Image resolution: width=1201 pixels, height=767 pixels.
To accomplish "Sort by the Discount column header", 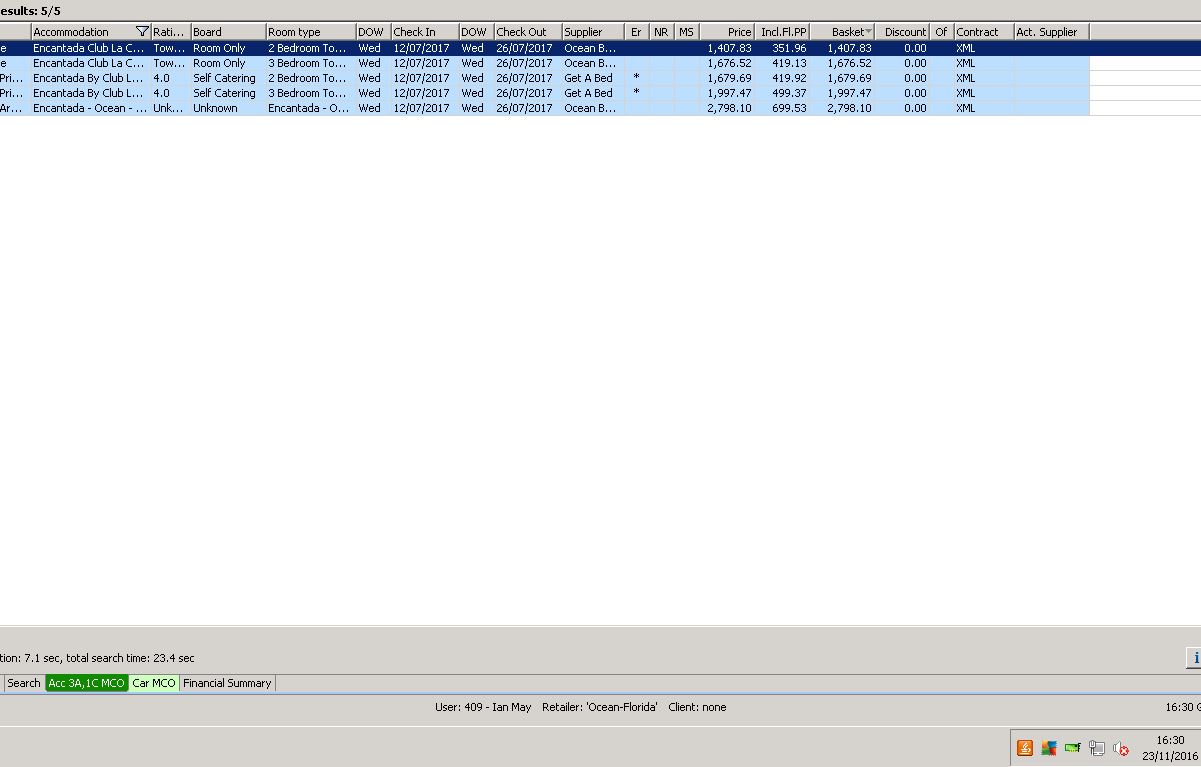I will [903, 32].
